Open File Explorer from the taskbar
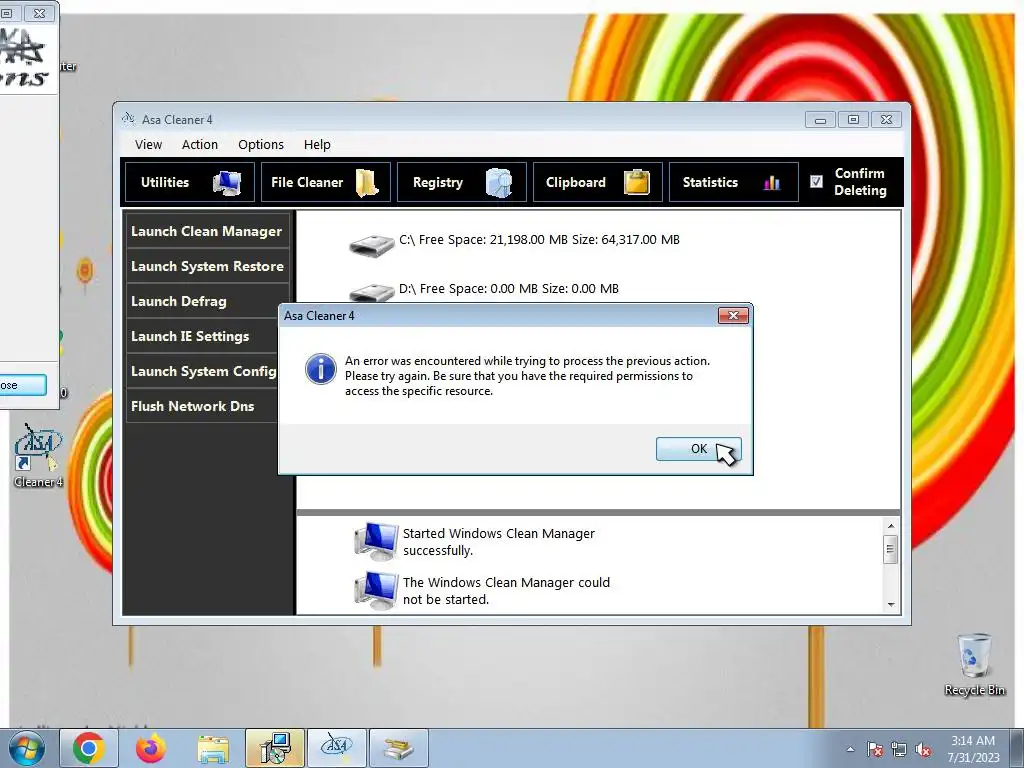Screen dimensions: 1024x768 coord(213,748)
